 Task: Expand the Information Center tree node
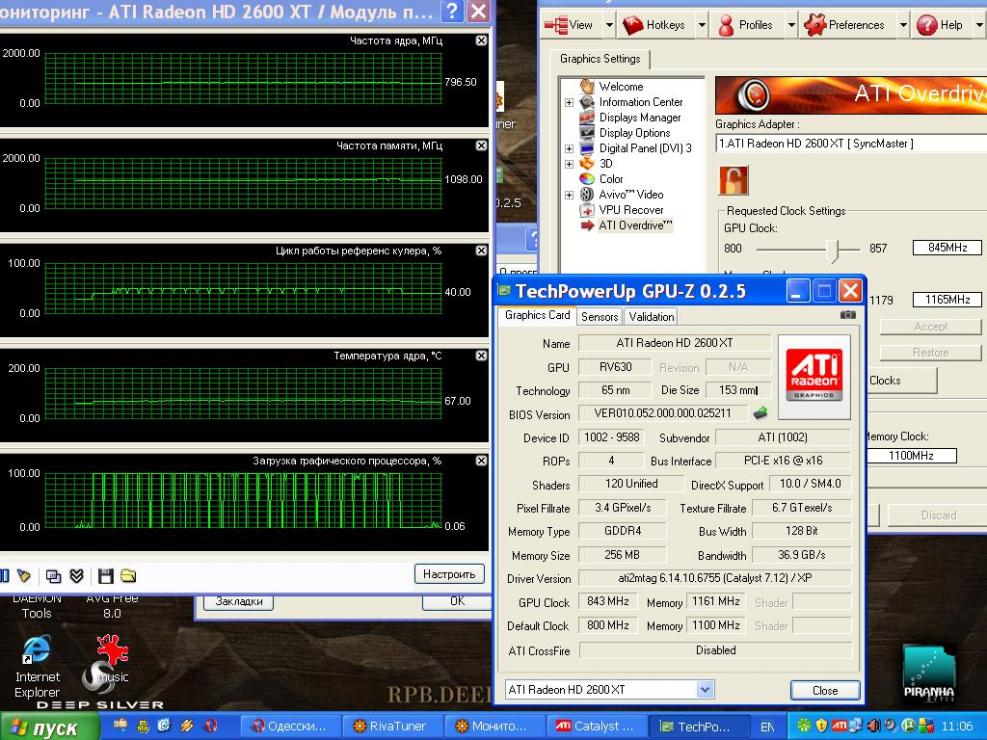tap(570, 102)
